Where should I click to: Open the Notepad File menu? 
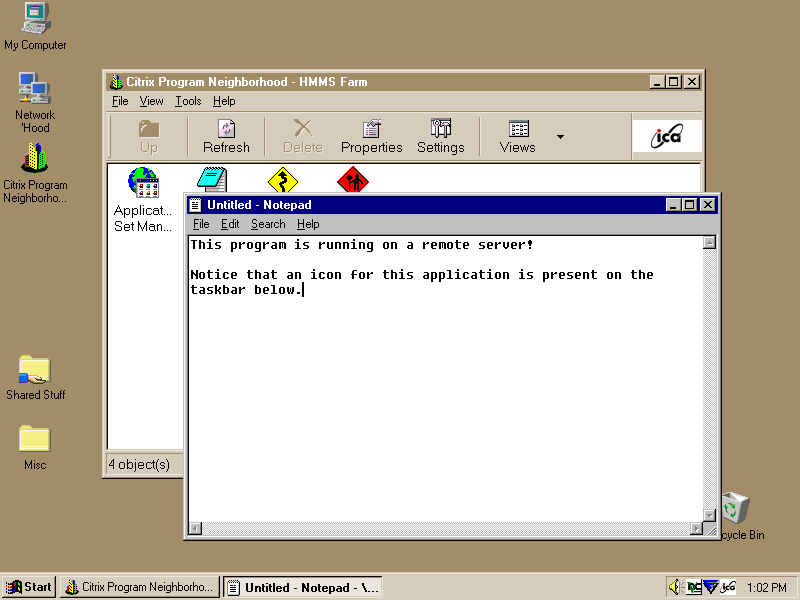pyautogui.click(x=201, y=224)
